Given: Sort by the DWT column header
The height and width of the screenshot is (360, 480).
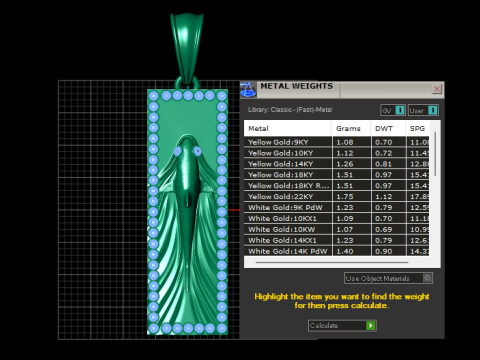Looking at the screenshot, I should click(388, 128).
